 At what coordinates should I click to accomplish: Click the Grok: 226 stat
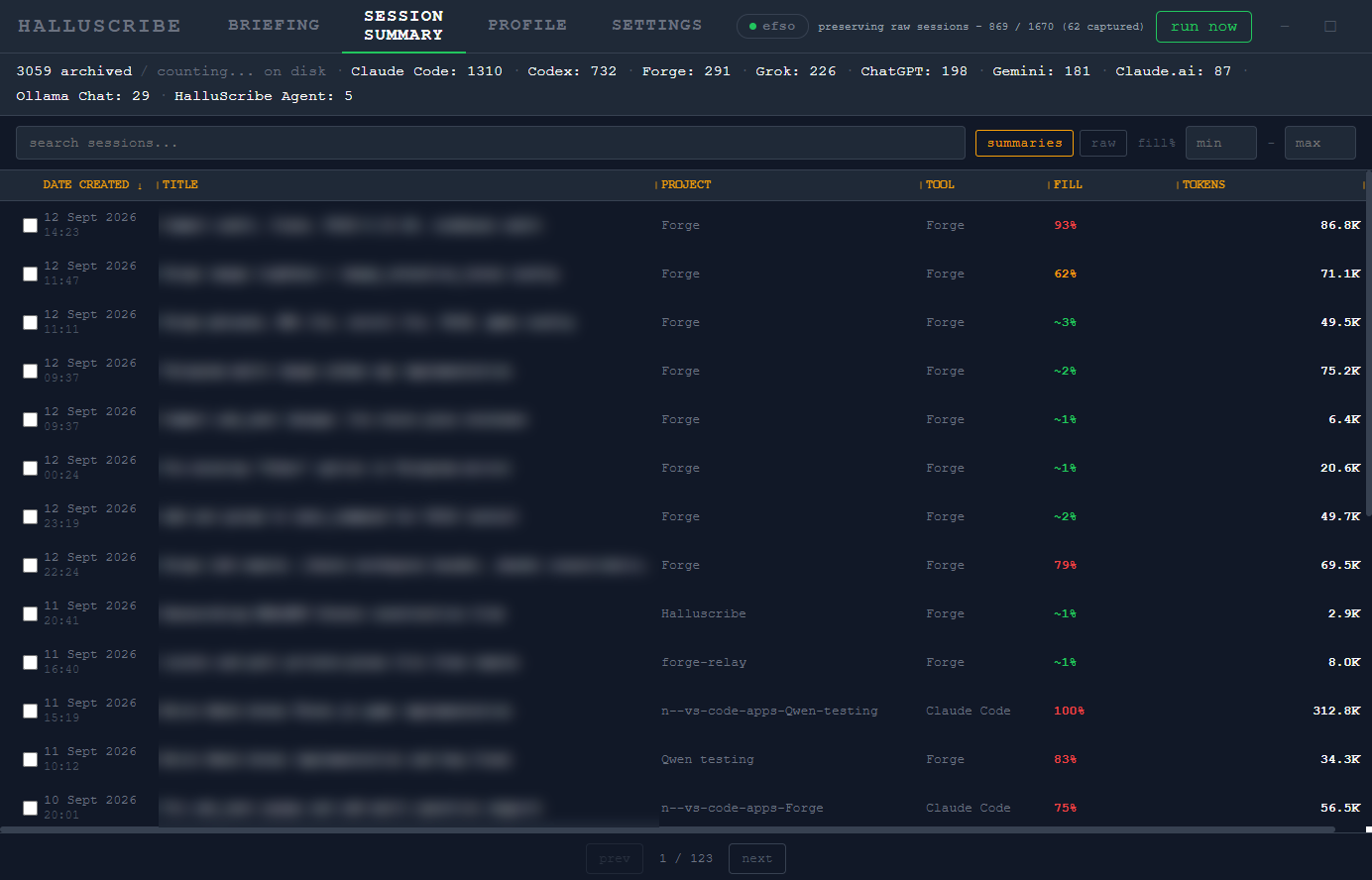point(796,71)
